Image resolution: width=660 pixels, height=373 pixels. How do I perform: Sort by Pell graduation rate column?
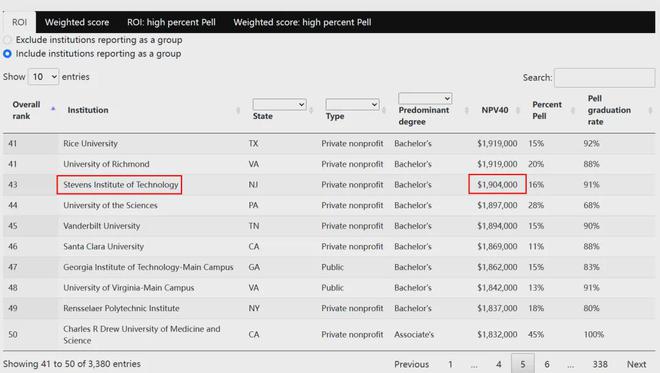coord(609,110)
